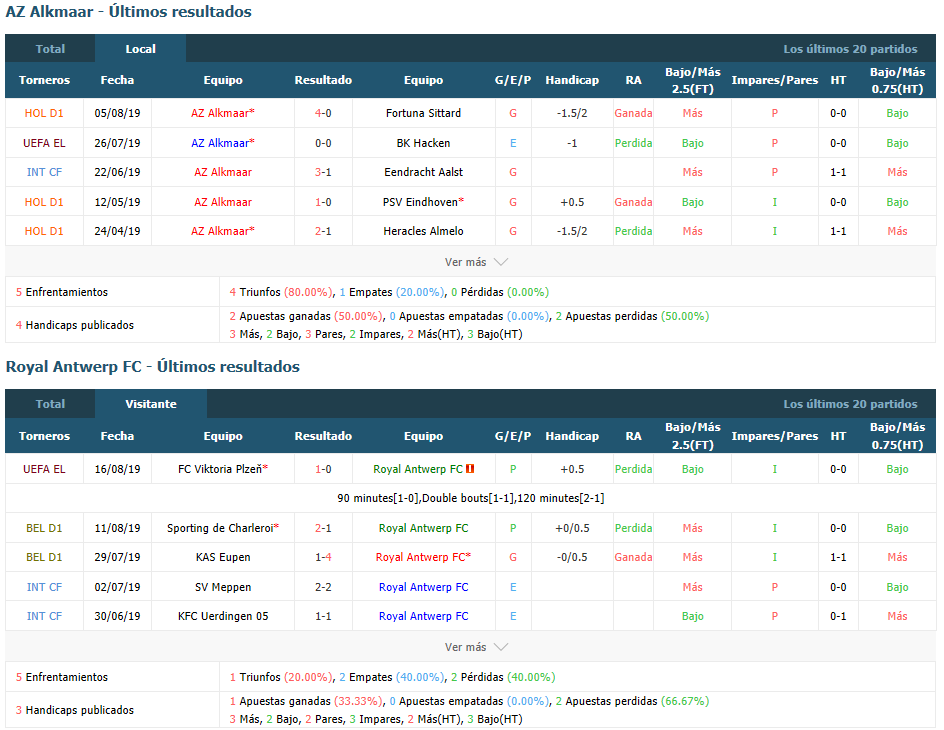Image resolution: width=944 pixels, height=730 pixels.
Task: Click 'Los últimos 20 partidos' in Royal Antwerp table
Action: [850, 404]
